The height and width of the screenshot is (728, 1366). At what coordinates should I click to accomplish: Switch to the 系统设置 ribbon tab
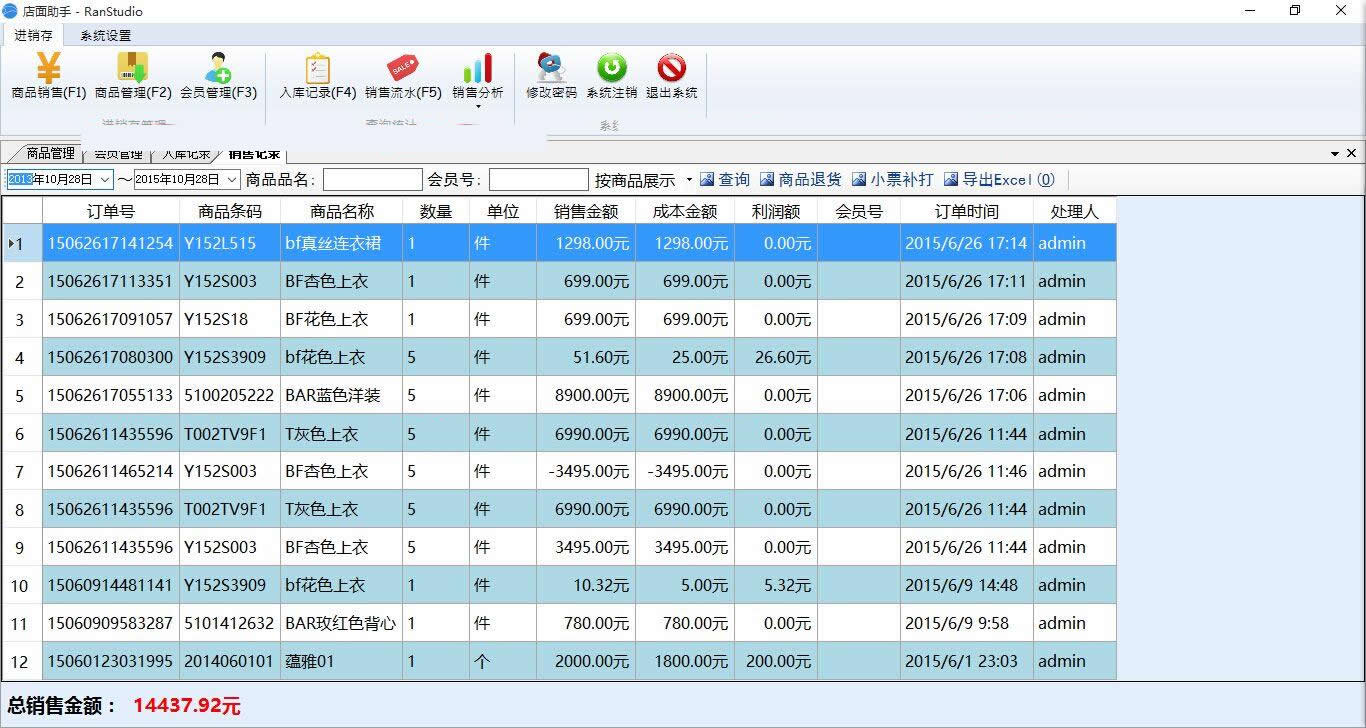(106, 36)
